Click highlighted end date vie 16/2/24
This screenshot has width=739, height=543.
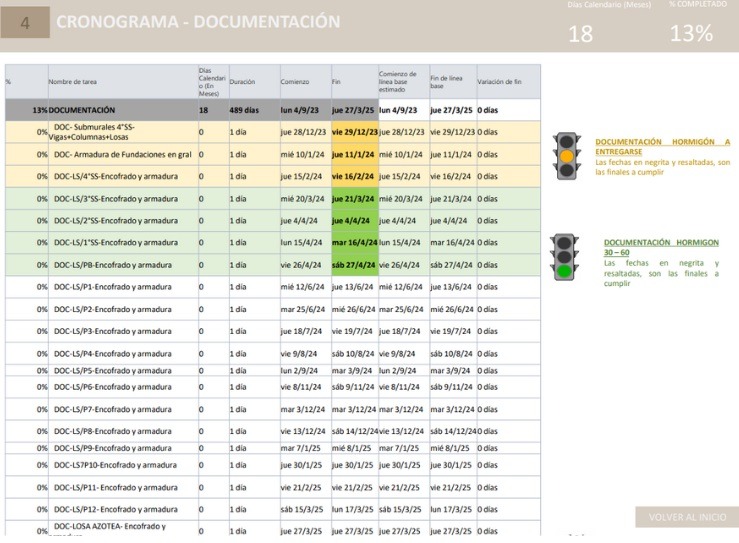click(355, 176)
